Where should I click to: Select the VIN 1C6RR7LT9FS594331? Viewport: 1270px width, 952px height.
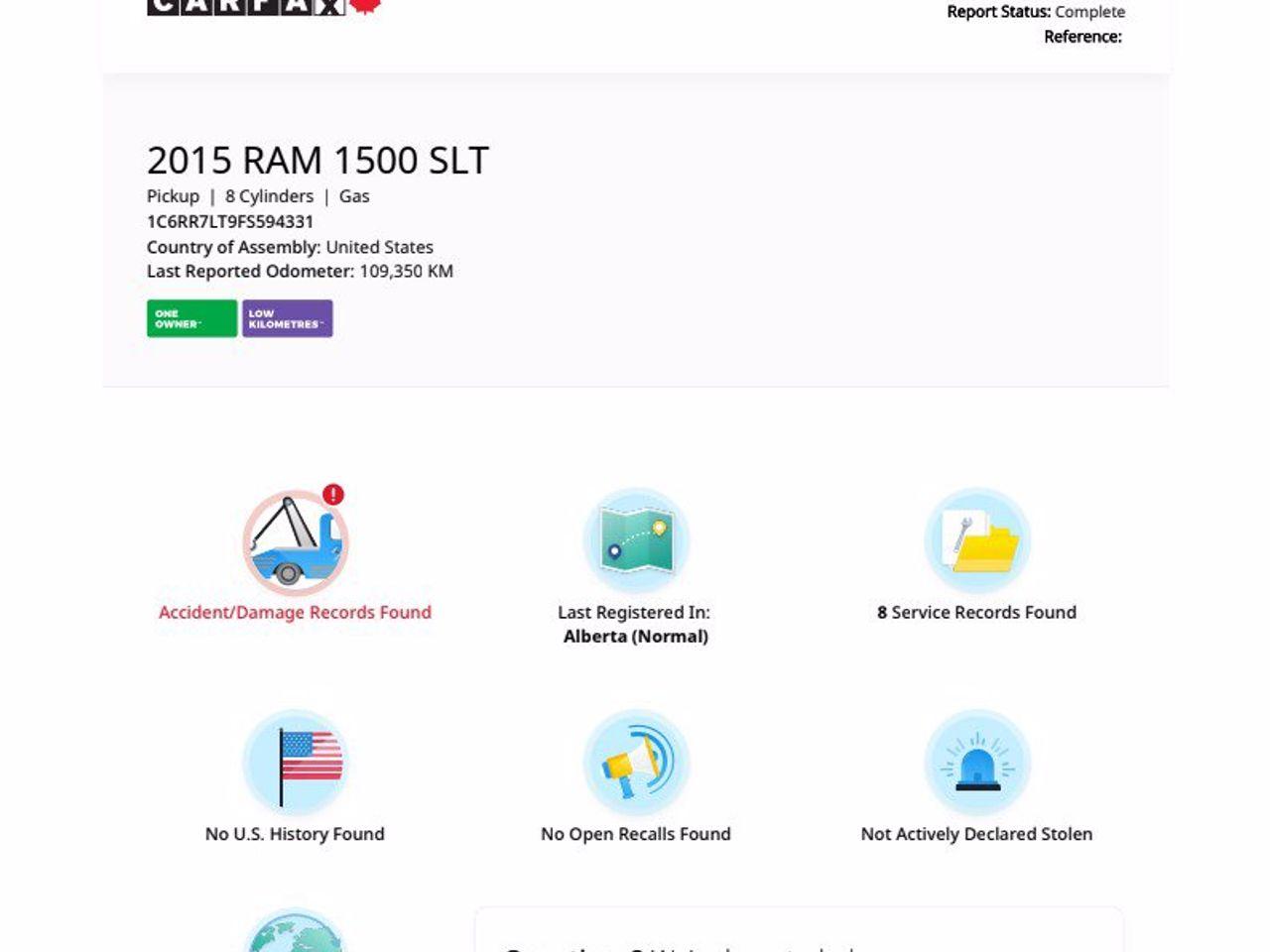(230, 222)
